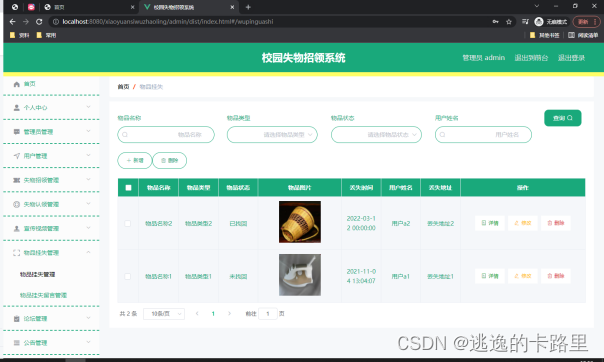Viewport: 604px width, 362px height.
Task: Click 首页 in the breadcrumb
Action: pos(123,87)
